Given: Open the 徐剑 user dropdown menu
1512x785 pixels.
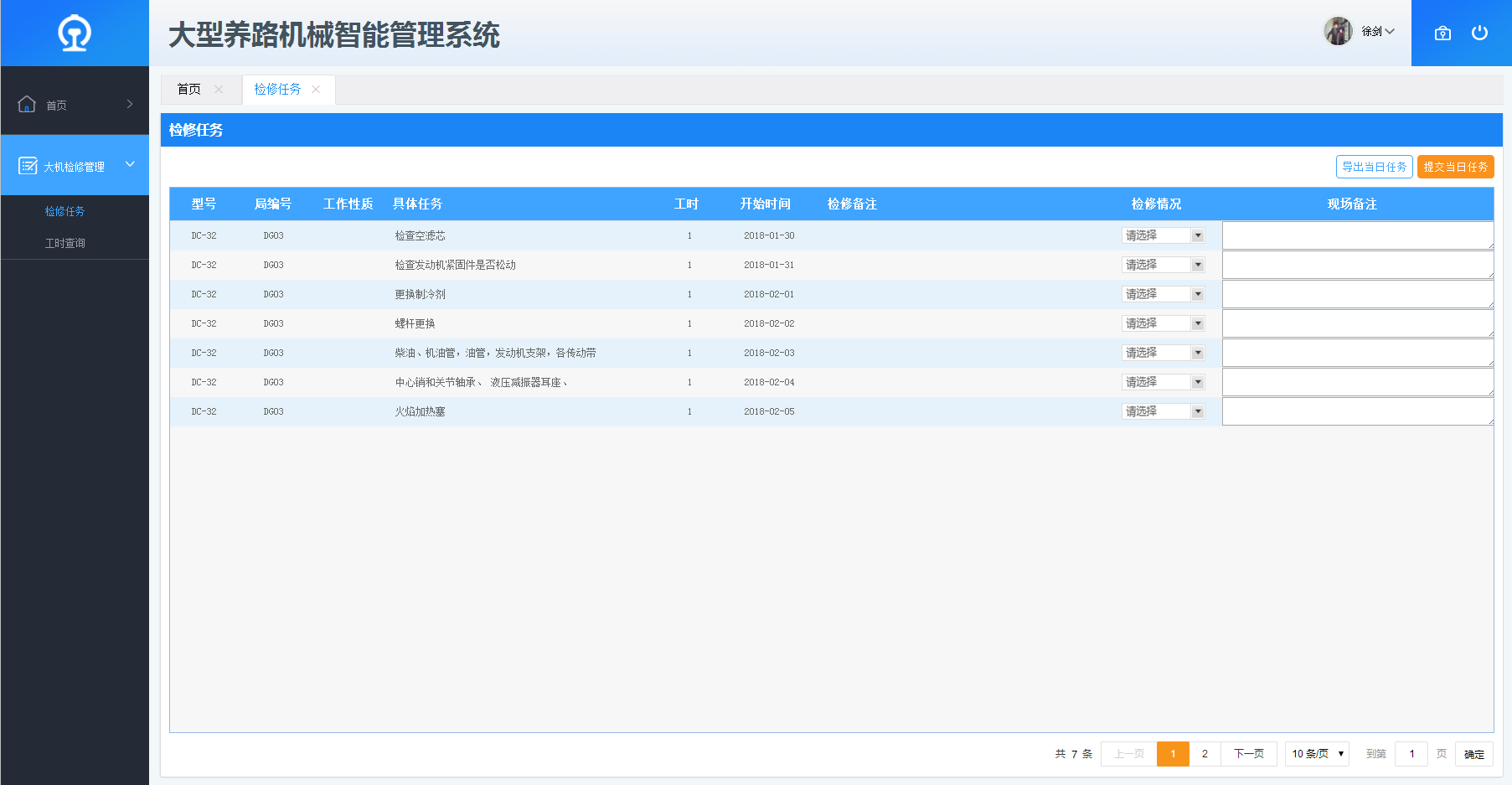Looking at the screenshot, I should [1378, 31].
